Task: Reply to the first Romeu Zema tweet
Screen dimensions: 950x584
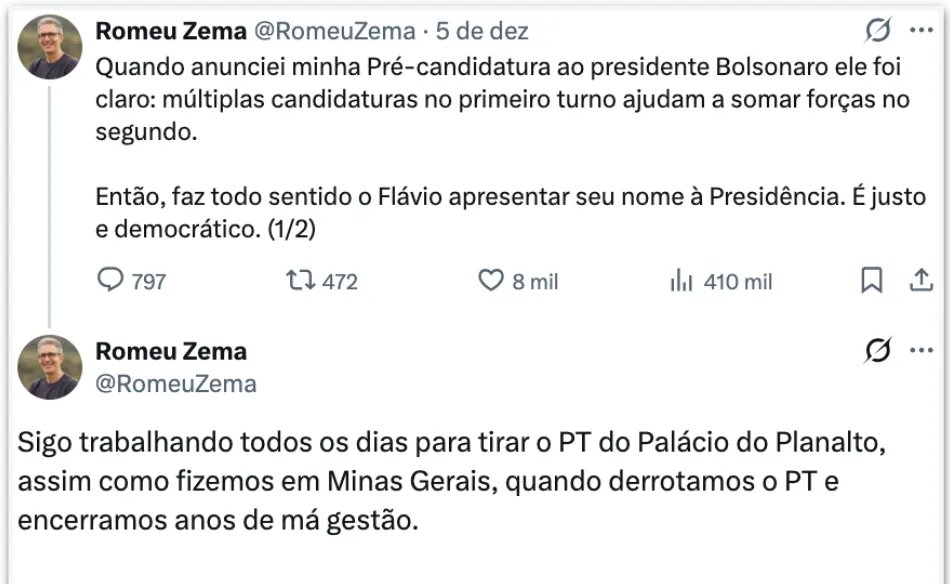Action: (110, 282)
